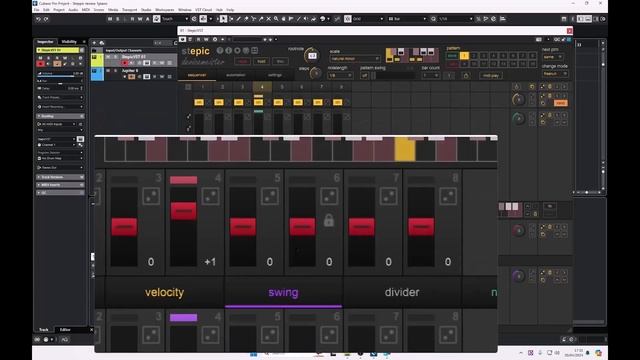Randomize step 7 swing with dice icon
Image resolution: width=640 pixels, height=360 pixels.
click(x=389, y=197)
